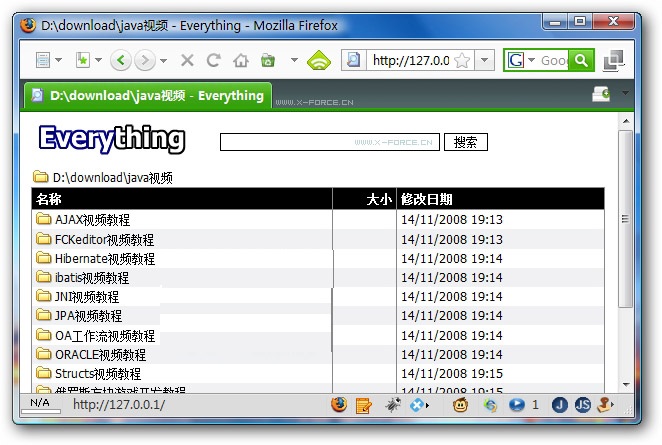
Task: Open the OA工作流视频教程 folder
Action: click(x=105, y=336)
